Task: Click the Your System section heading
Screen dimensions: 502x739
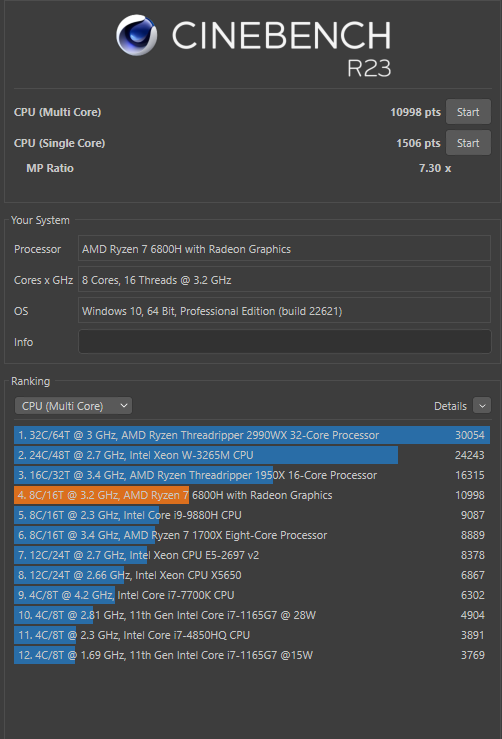Action: point(40,221)
